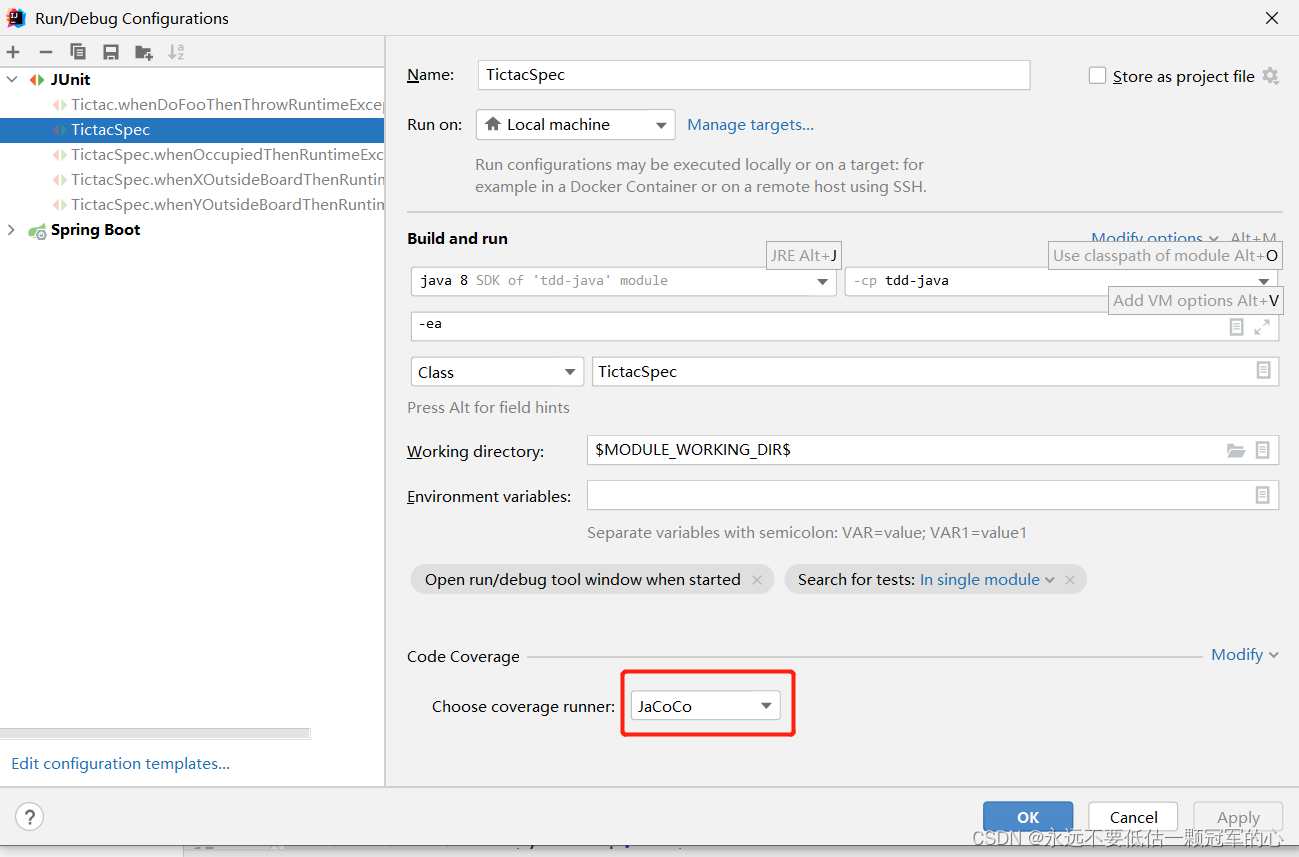Focus the Name input field

tap(754, 75)
